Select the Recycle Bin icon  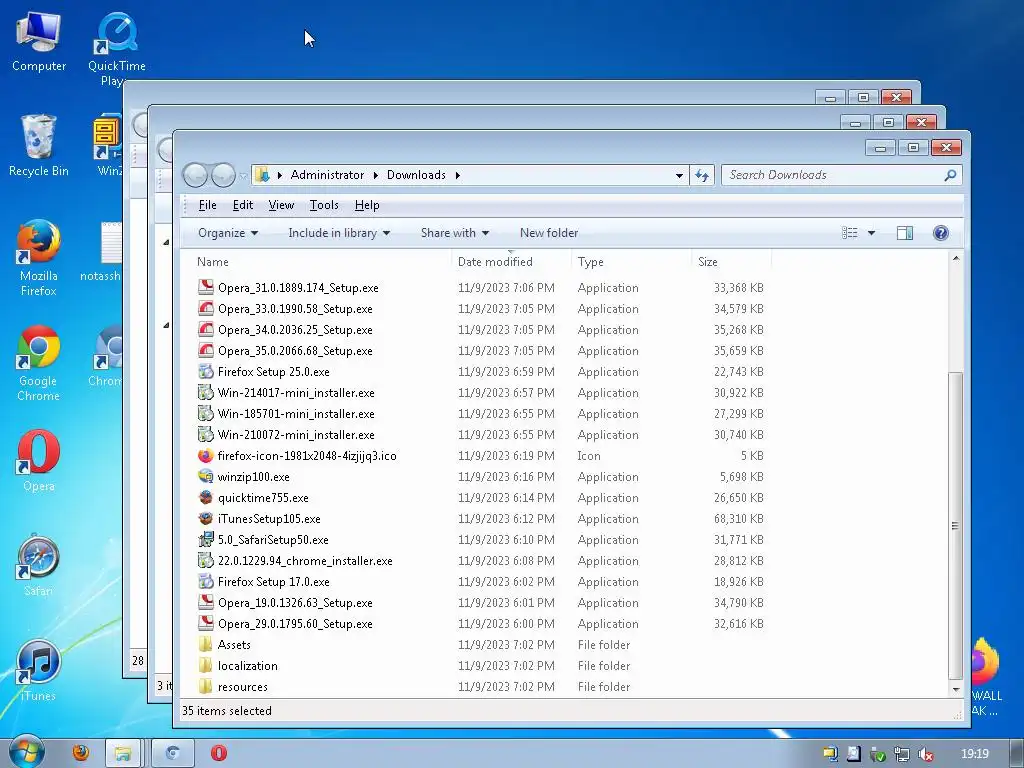tap(39, 146)
